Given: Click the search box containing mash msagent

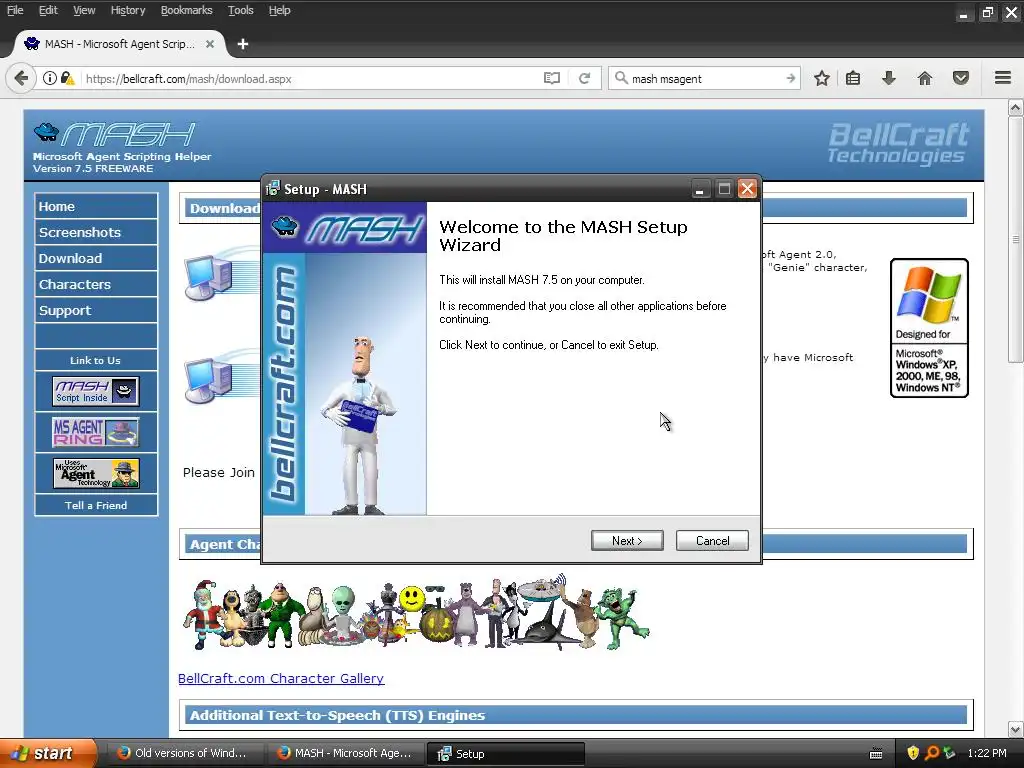Looking at the screenshot, I should (705, 78).
